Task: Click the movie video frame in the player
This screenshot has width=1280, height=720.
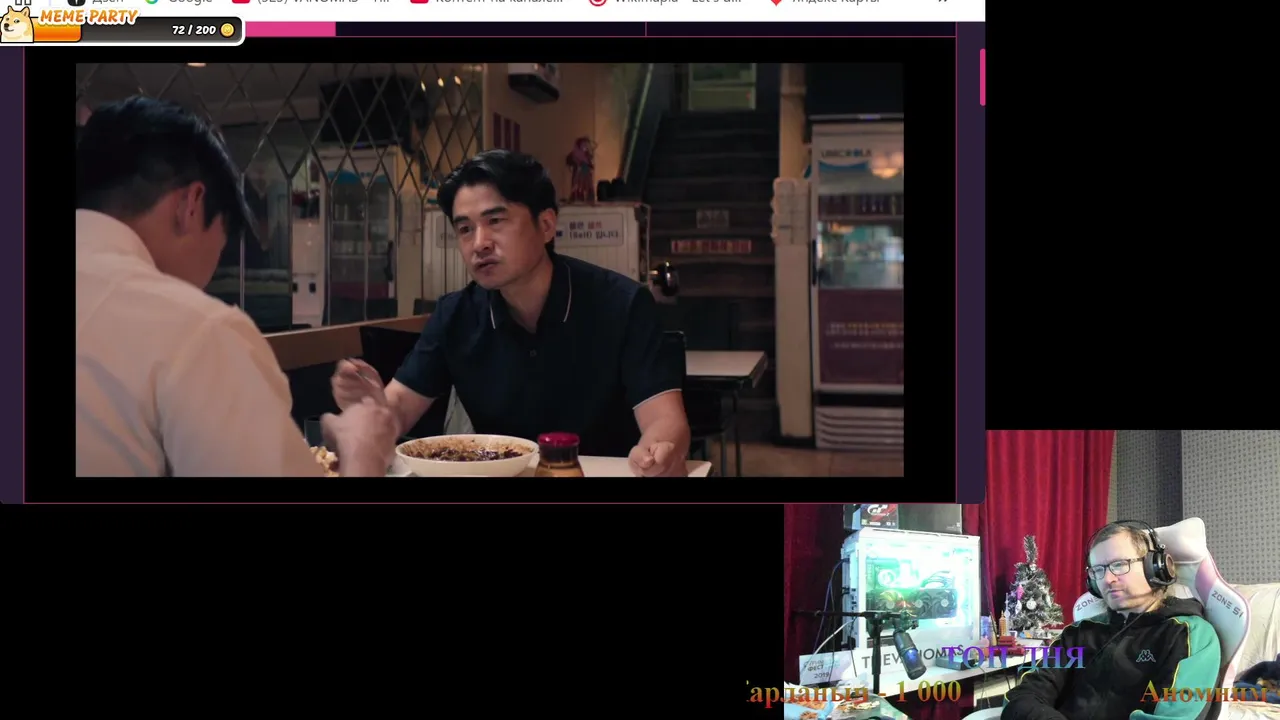Action: pos(490,270)
